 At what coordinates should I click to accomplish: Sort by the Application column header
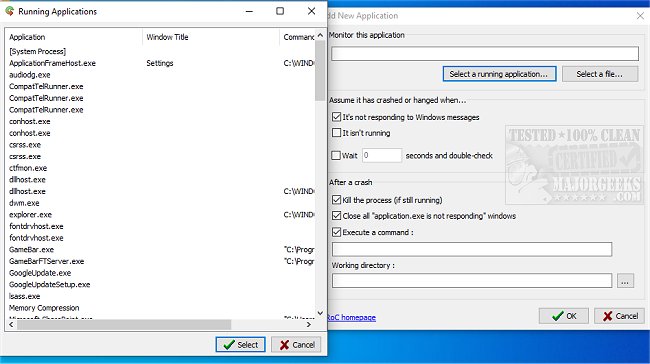[x=73, y=37]
